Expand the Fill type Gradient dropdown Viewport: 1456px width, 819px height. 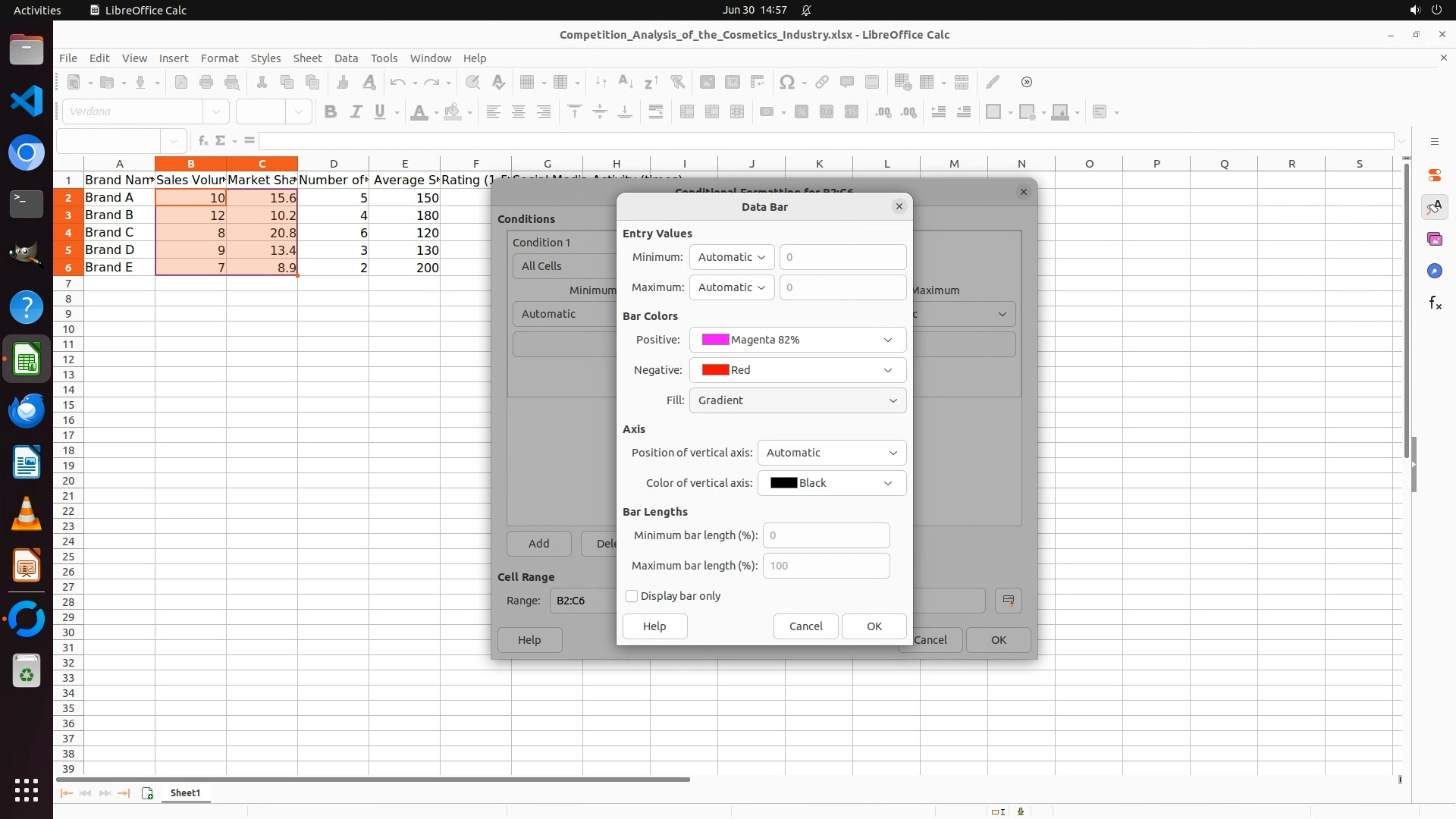click(797, 400)
